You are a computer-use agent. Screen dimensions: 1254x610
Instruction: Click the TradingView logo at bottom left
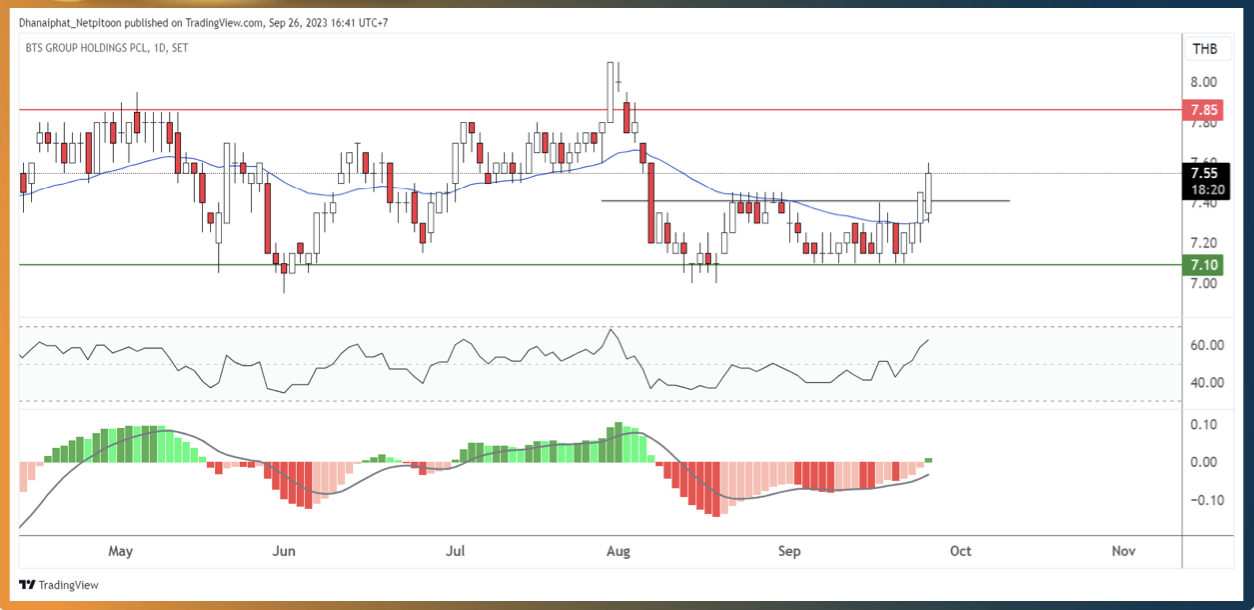[x=59, y=585]
